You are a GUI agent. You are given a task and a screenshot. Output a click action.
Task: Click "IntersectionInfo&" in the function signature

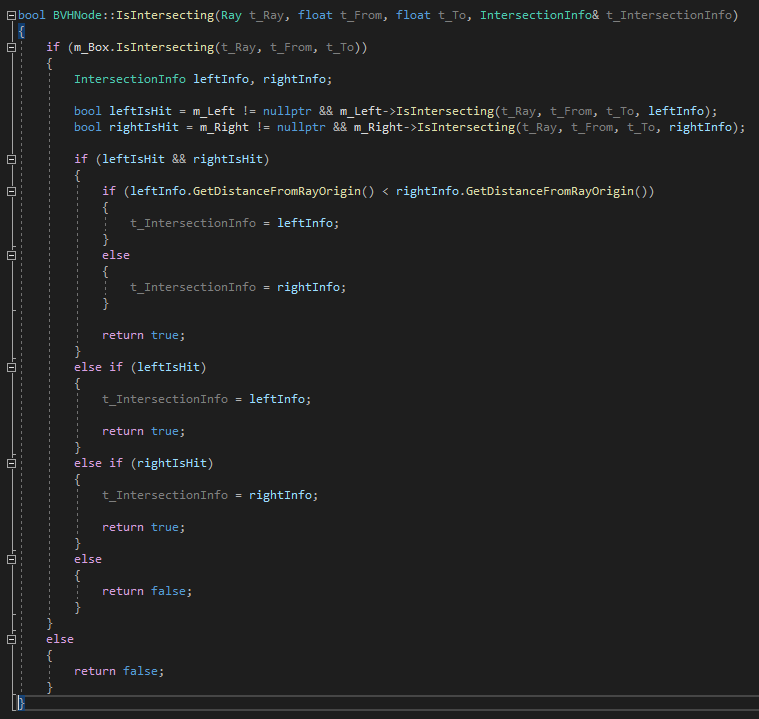[539, 15]
